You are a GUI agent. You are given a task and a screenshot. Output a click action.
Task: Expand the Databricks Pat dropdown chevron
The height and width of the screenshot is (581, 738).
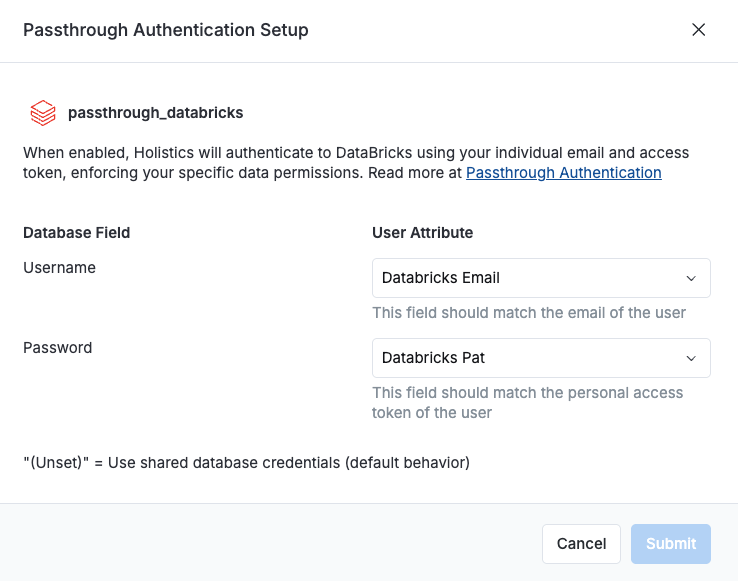[690, 358]
